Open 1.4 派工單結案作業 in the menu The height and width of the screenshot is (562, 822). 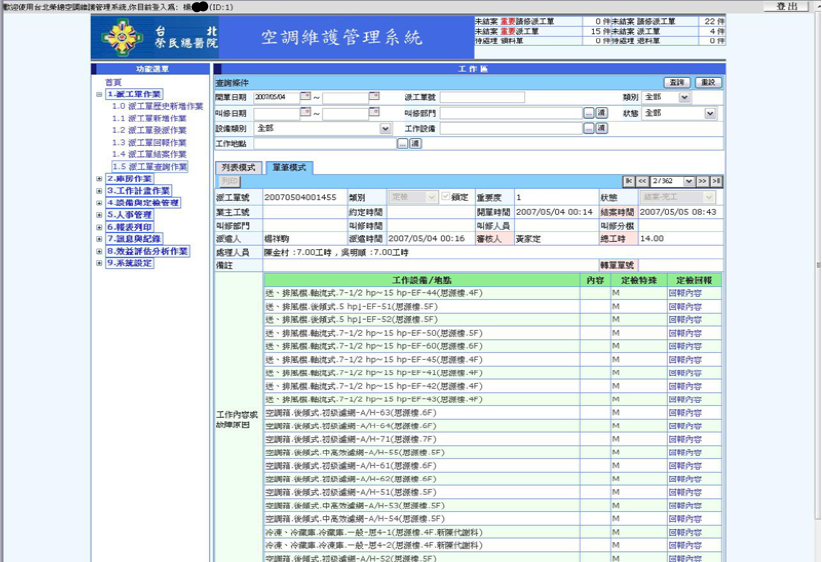[x=149, y=154]
